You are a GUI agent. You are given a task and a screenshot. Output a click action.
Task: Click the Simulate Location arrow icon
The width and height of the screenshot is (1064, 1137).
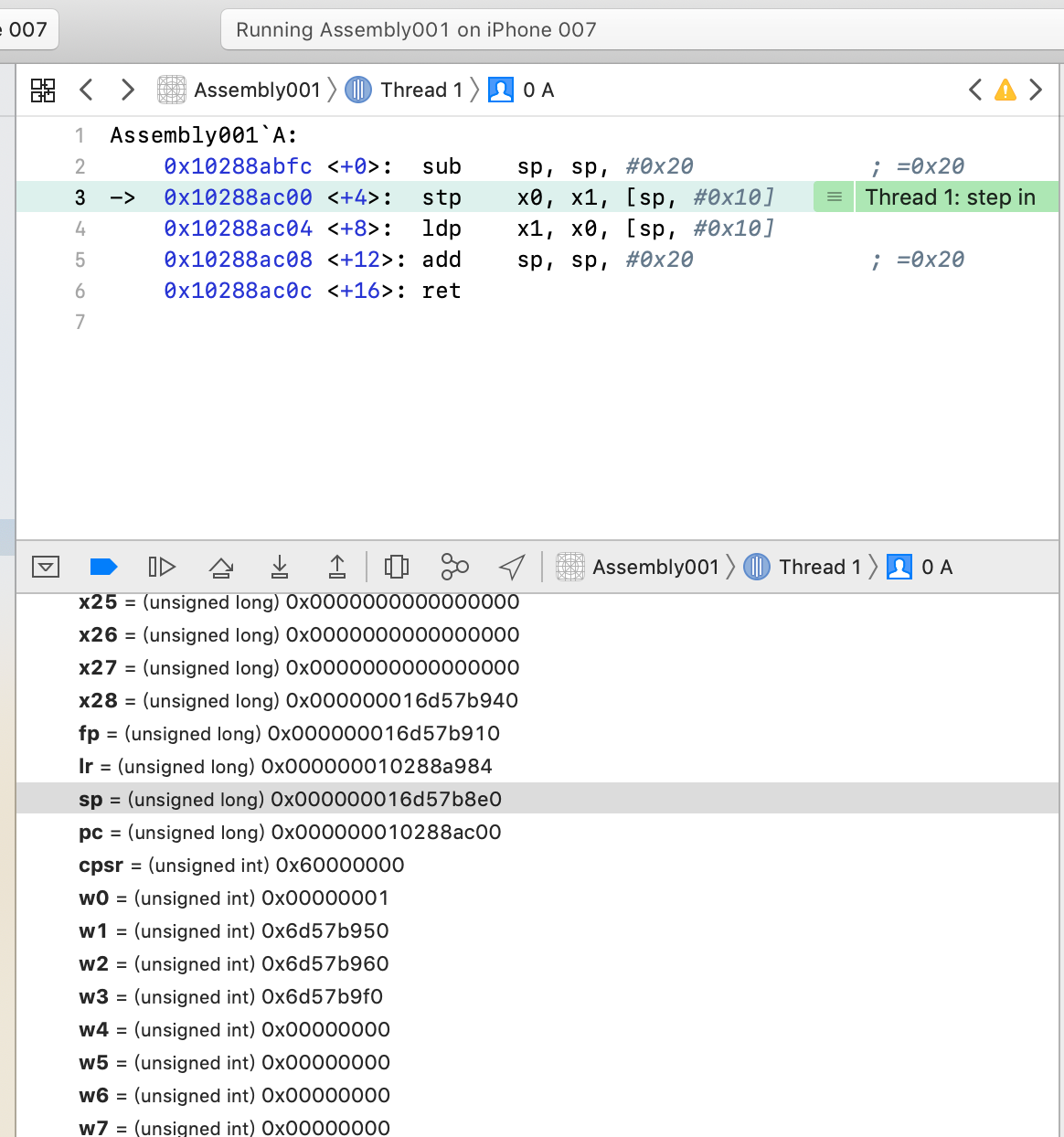point(512,567)
